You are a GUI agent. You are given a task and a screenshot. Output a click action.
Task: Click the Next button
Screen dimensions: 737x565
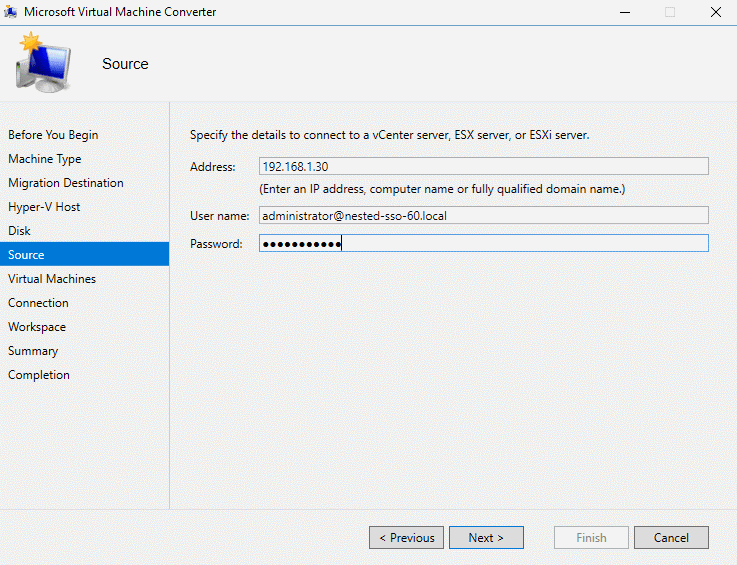486,537
